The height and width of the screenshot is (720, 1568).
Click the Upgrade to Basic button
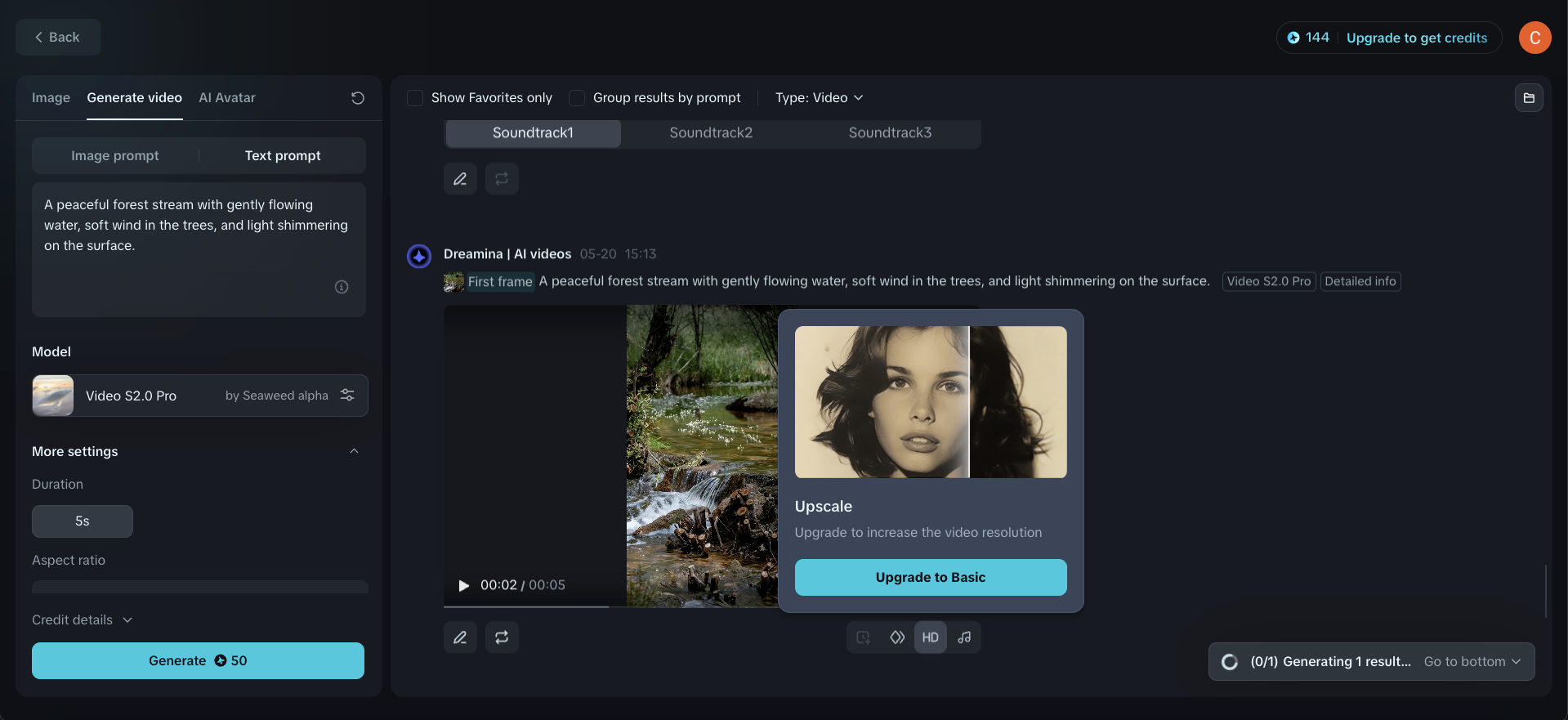click(931, 577)
